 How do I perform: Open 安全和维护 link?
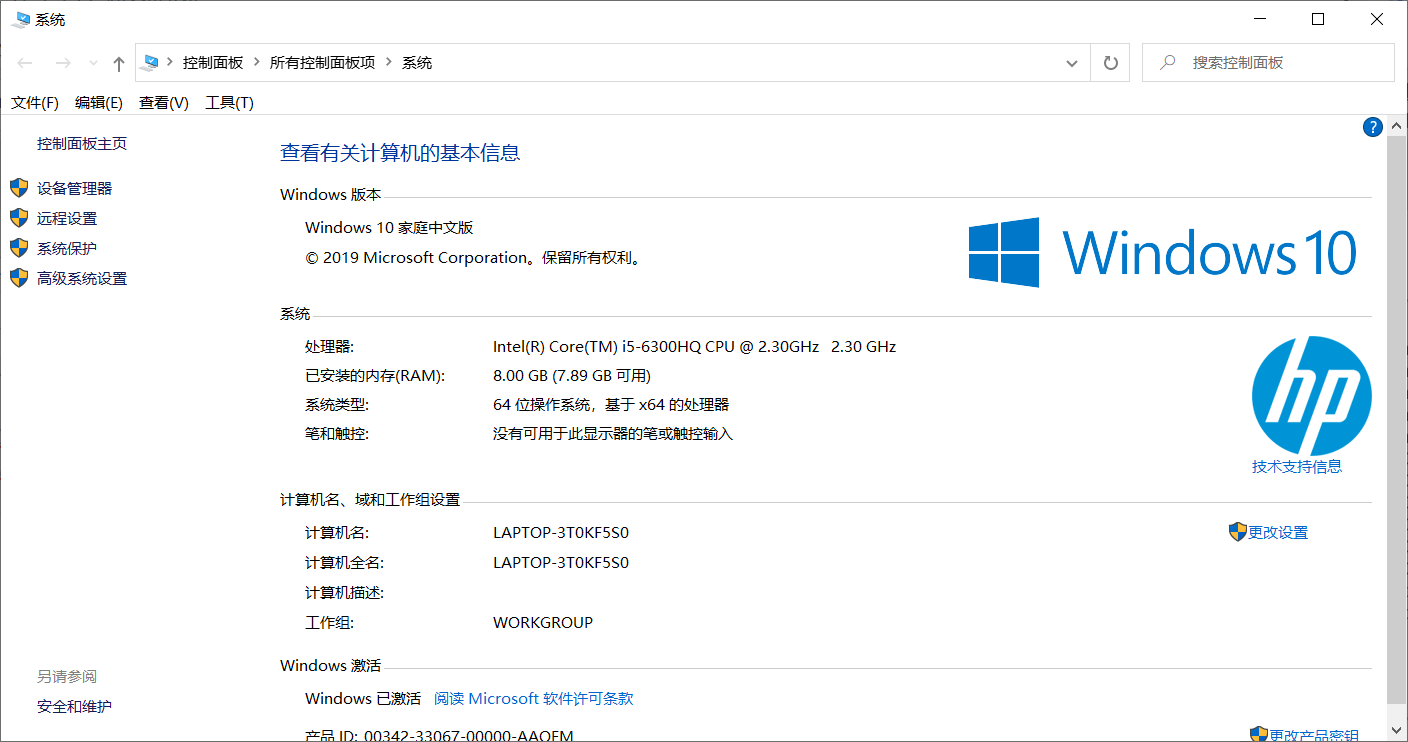75,707
